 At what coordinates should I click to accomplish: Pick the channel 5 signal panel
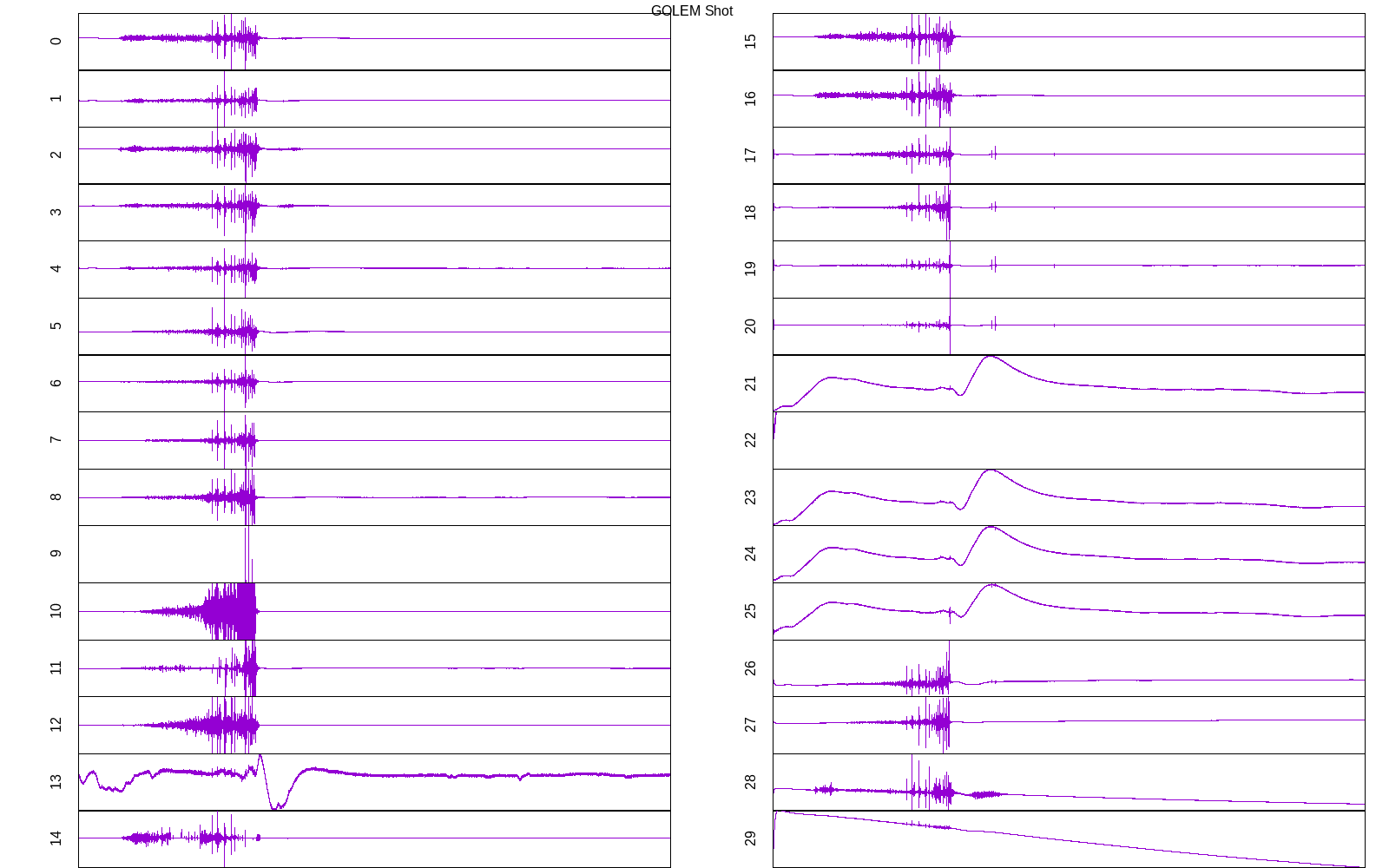click(x=374, y=326)
